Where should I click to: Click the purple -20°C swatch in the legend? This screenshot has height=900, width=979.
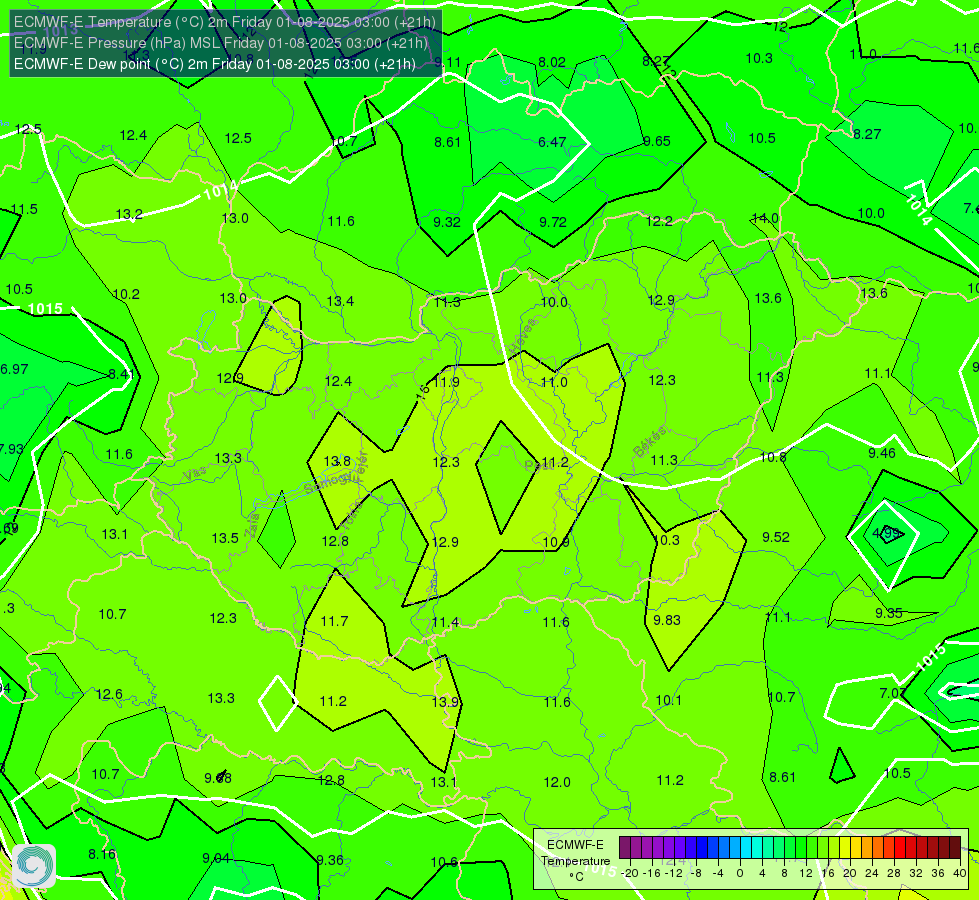click(625, 848)
